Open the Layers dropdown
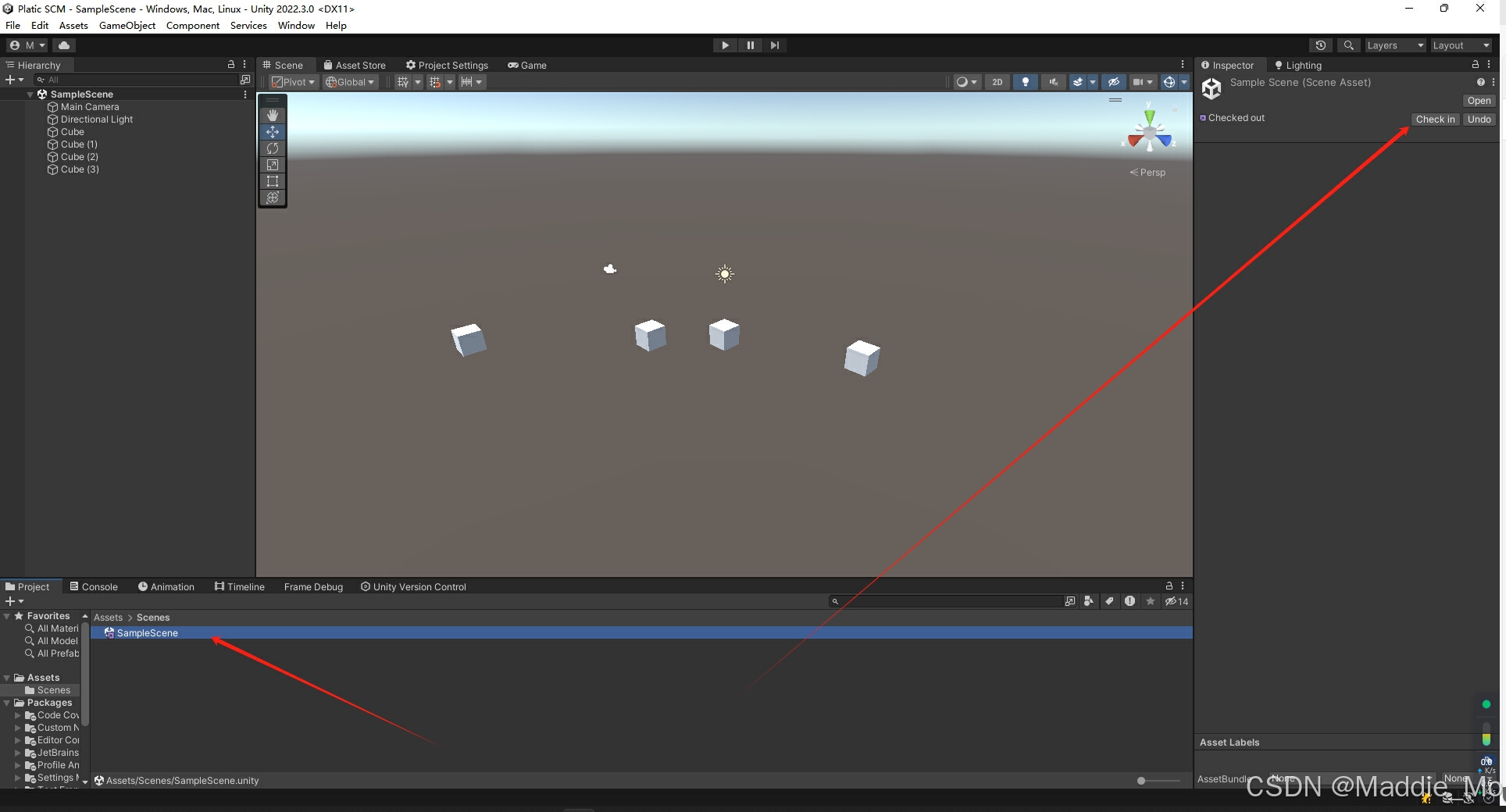The height and width of the screenshot is (812, 1506). point(1395,45)
